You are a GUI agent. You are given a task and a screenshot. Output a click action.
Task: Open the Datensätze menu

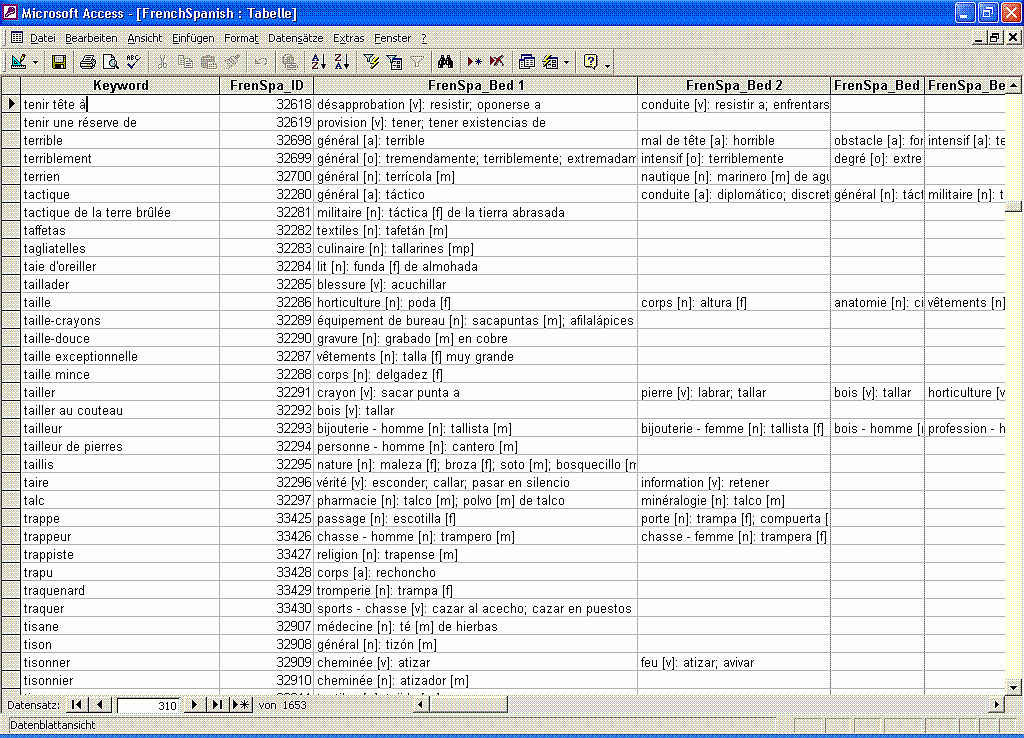coord(296,39)
